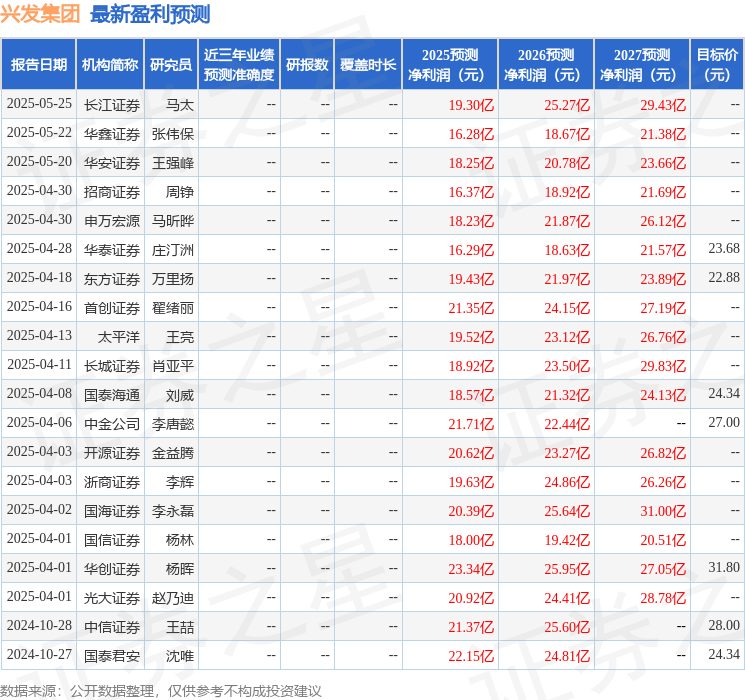Click date cell 2025-05-20
Viewport: 745px width, 700px height.
coord(39,162)
